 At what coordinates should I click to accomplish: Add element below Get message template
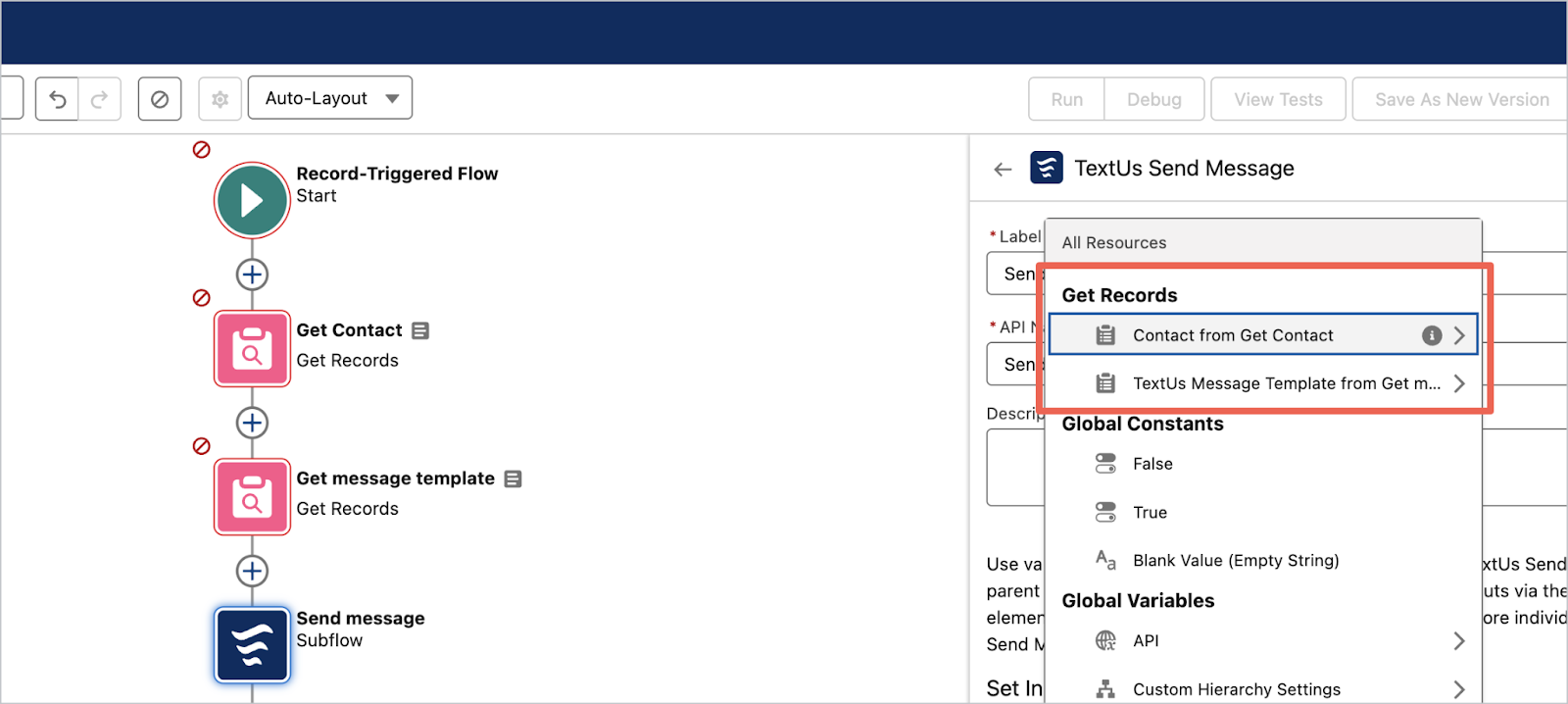tap(253, 571)
